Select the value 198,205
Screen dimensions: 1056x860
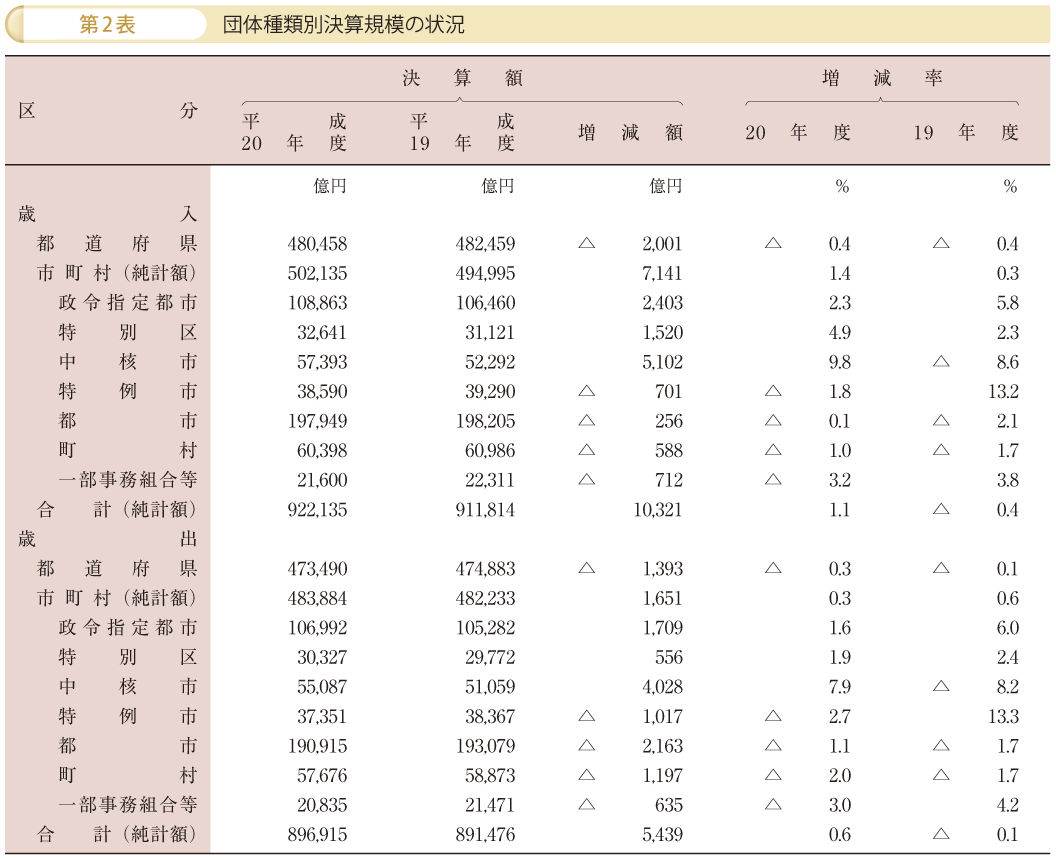(485, 422)
